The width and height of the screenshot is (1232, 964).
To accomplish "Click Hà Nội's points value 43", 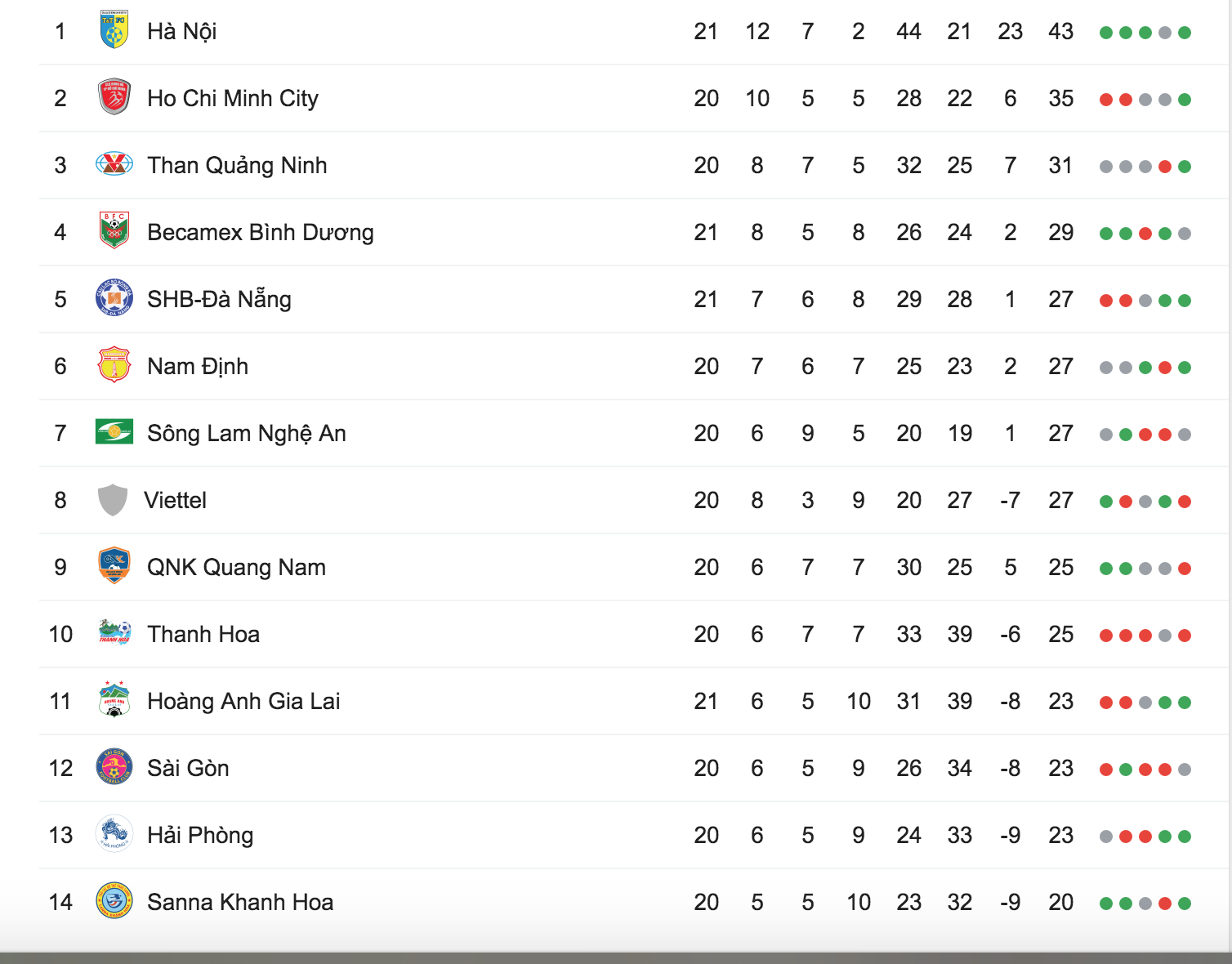I will coord(1061,31).
